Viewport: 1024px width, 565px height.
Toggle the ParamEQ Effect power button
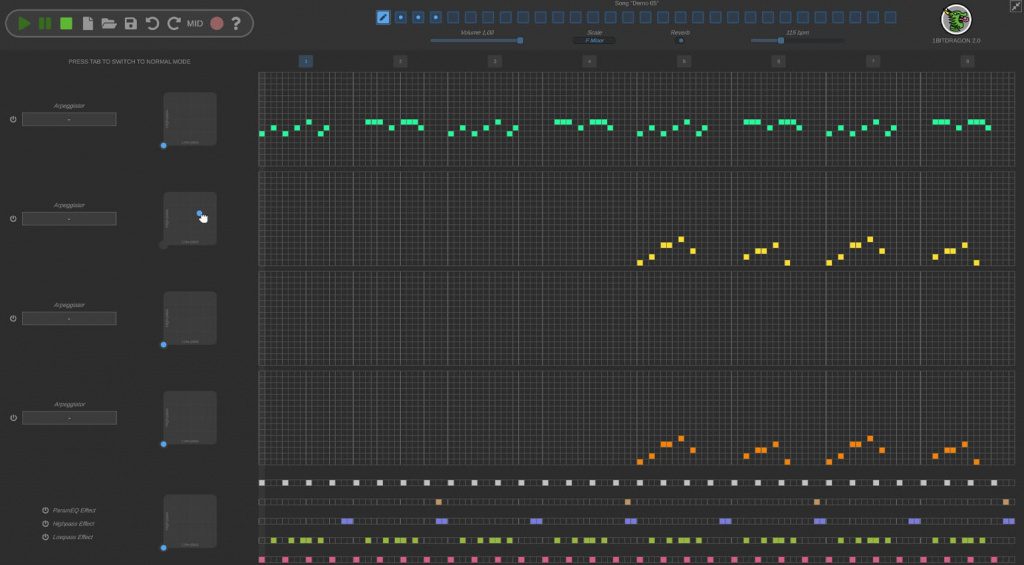45,510
